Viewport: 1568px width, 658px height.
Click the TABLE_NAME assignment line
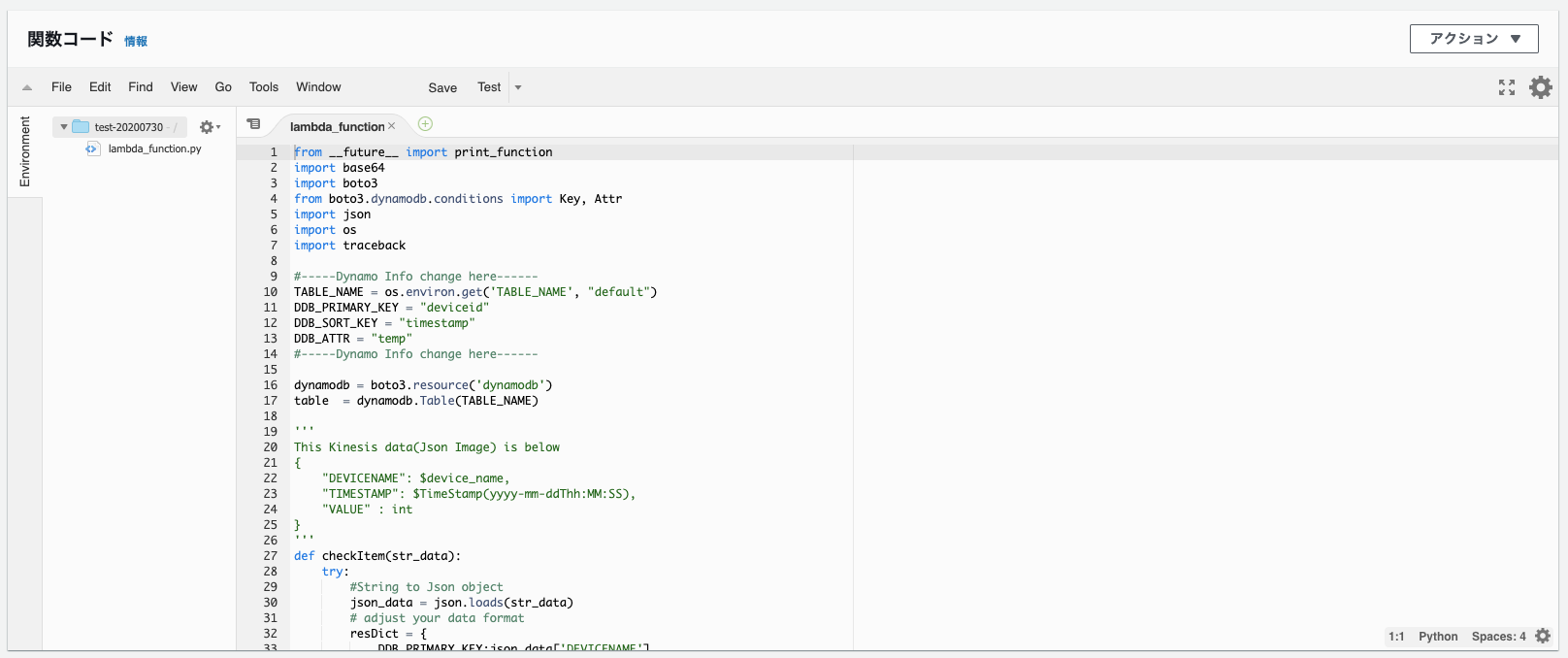point(475,292)
